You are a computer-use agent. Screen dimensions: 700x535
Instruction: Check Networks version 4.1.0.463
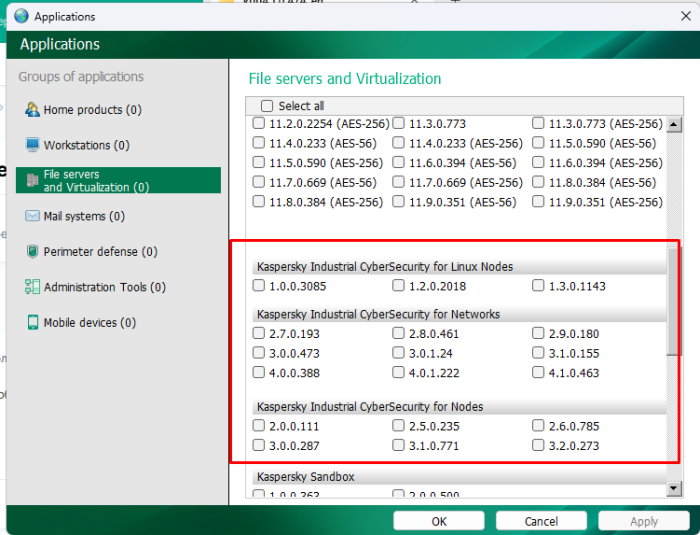(538, 373)
